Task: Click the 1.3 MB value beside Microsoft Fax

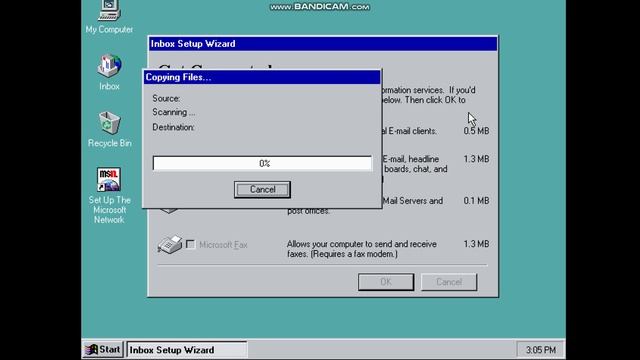Action: tap(476, 244)
